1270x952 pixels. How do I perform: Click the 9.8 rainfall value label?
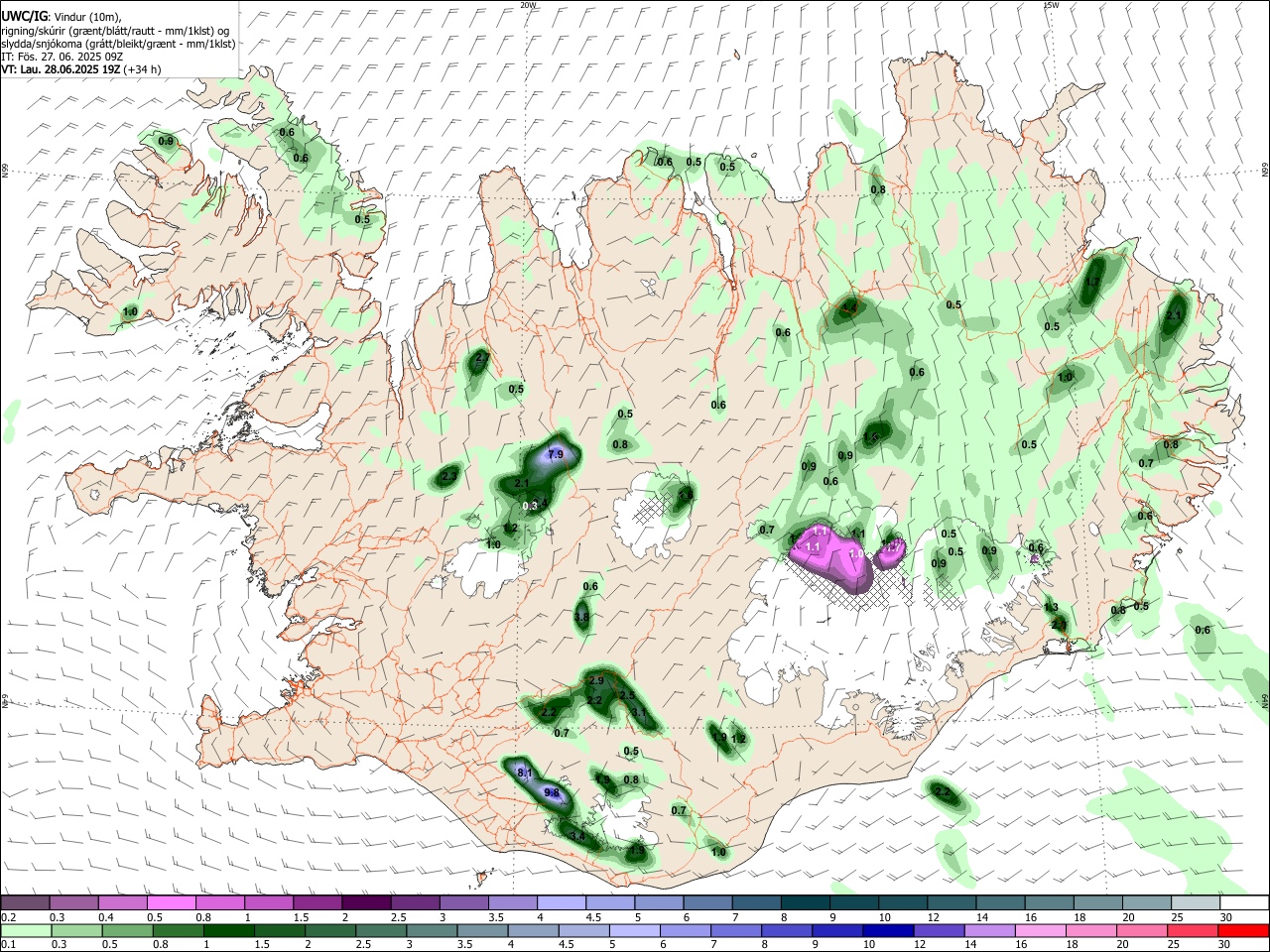[x=553, y=793]
